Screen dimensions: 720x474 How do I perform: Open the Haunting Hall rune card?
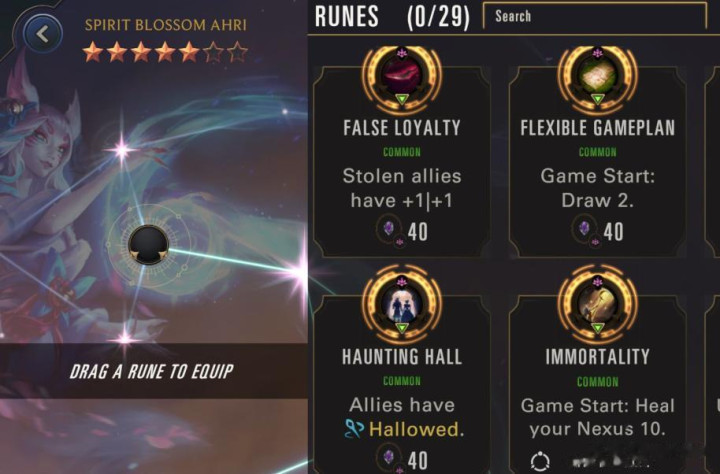[x=402, y=385]
